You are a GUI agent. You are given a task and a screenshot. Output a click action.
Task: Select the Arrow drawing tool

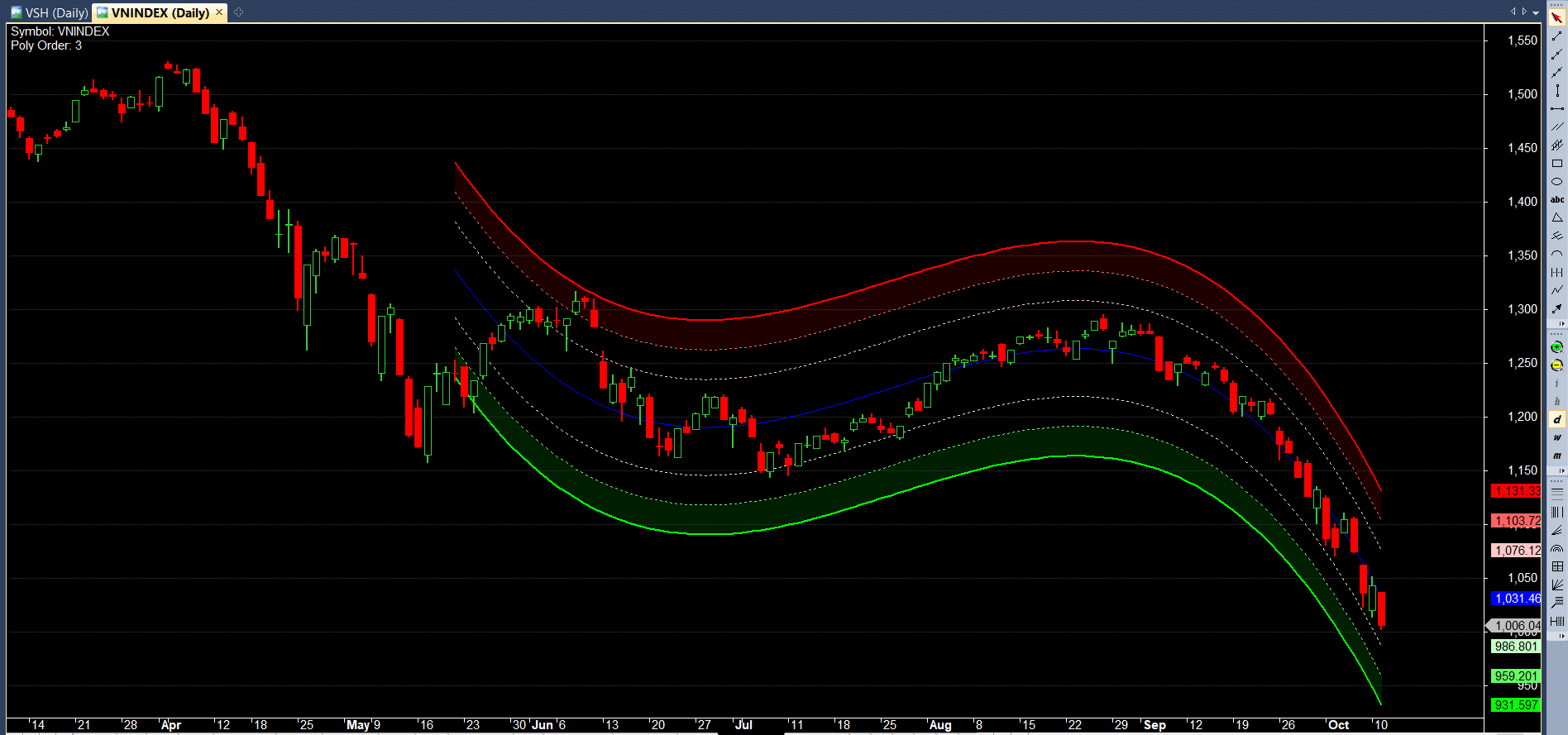pos(1556,309)
